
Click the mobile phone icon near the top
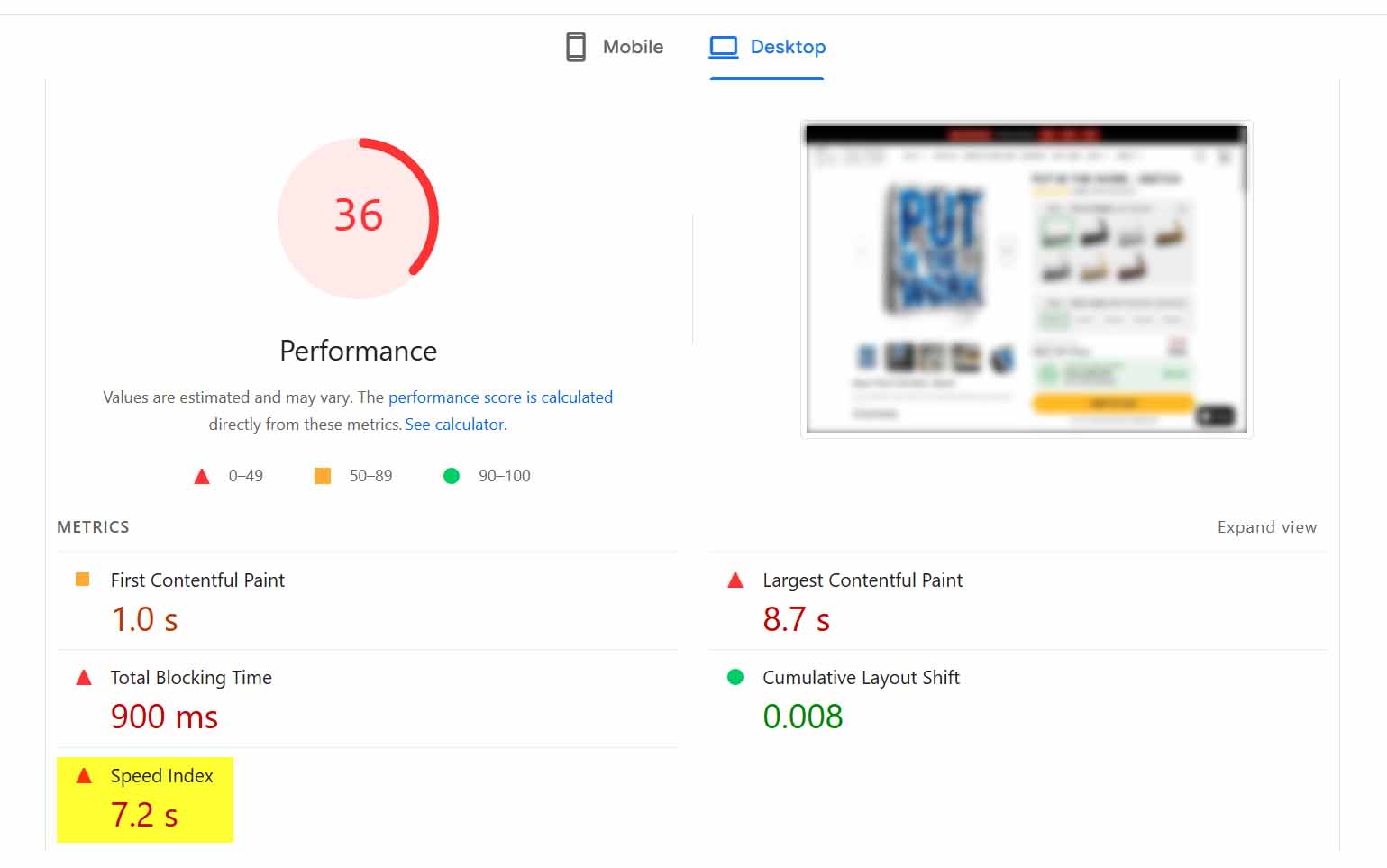(574, 46)
